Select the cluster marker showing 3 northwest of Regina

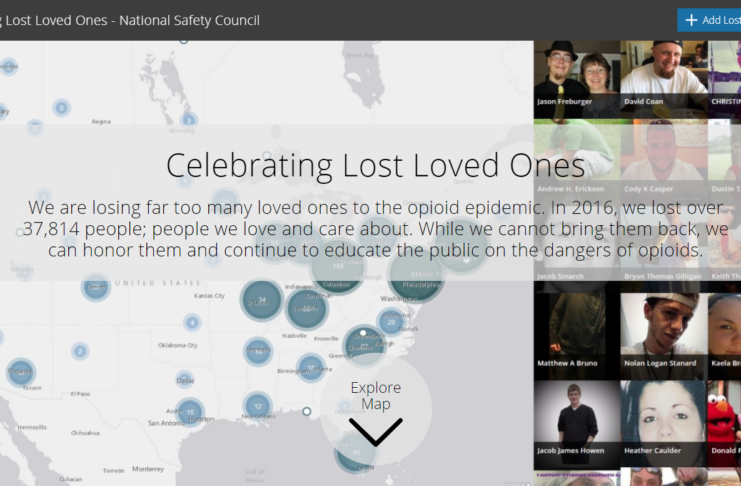pyautogui.click(x=61, y=108)
